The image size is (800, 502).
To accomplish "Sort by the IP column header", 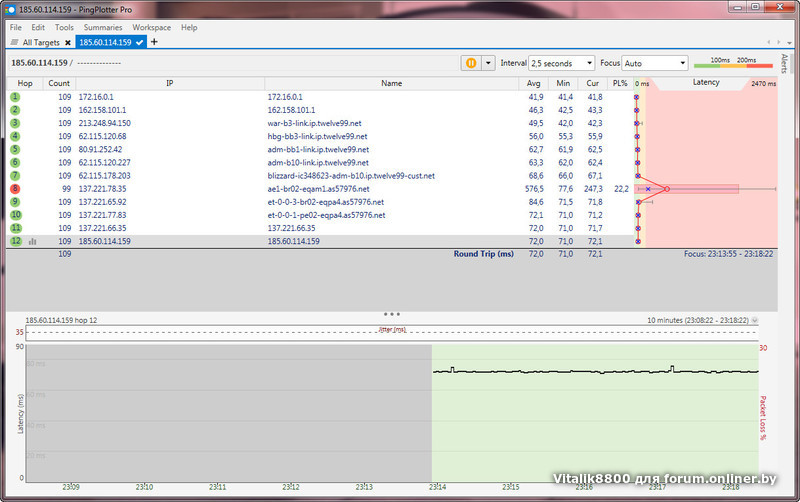I will point(170,83).
